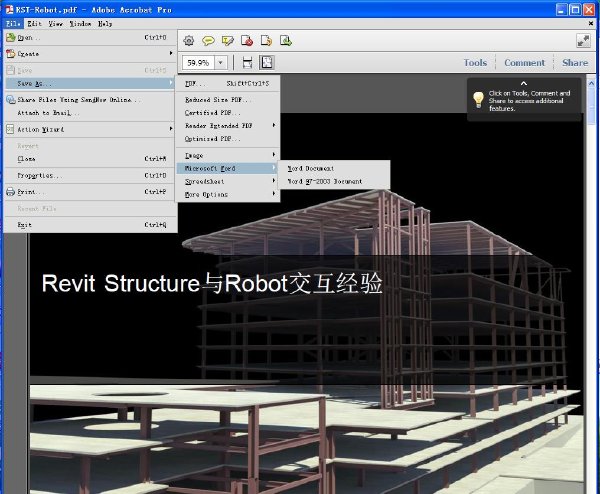
Task: Open the Window menu
Action: coord(80,24)
